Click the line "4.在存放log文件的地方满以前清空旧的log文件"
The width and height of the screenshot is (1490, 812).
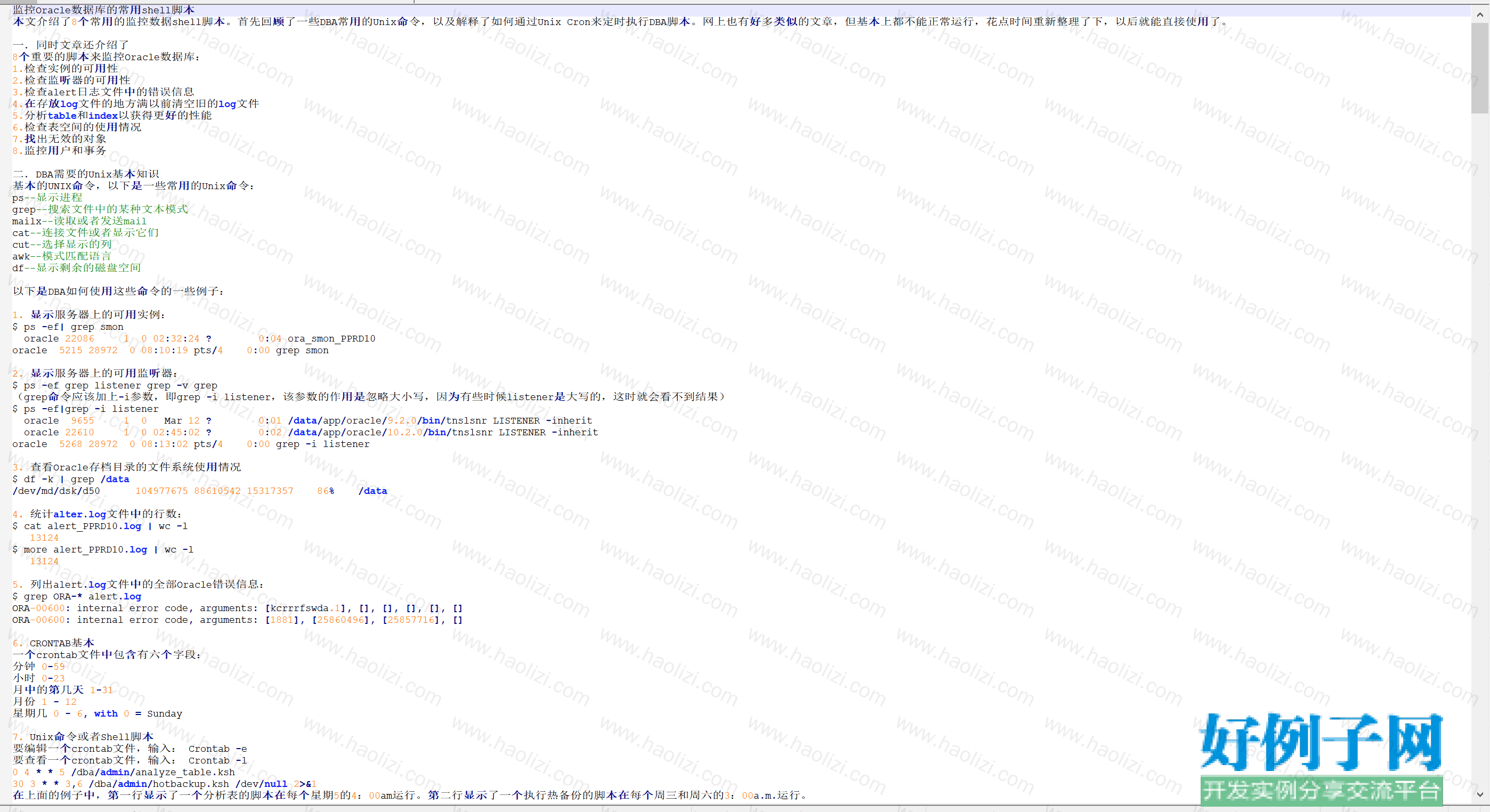(x=135, y=103)
